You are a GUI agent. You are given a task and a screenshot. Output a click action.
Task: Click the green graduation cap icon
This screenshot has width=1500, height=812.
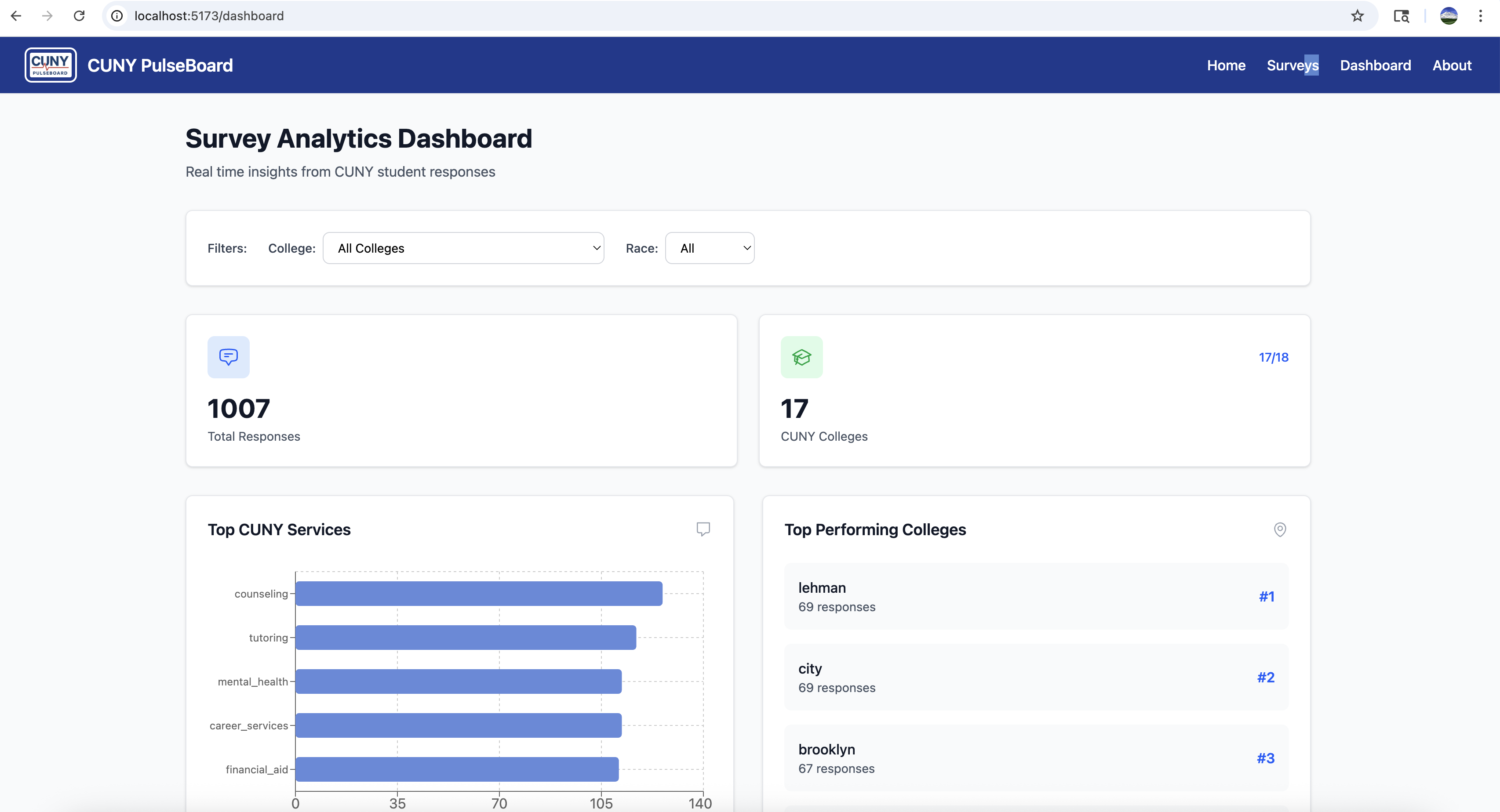801,357
